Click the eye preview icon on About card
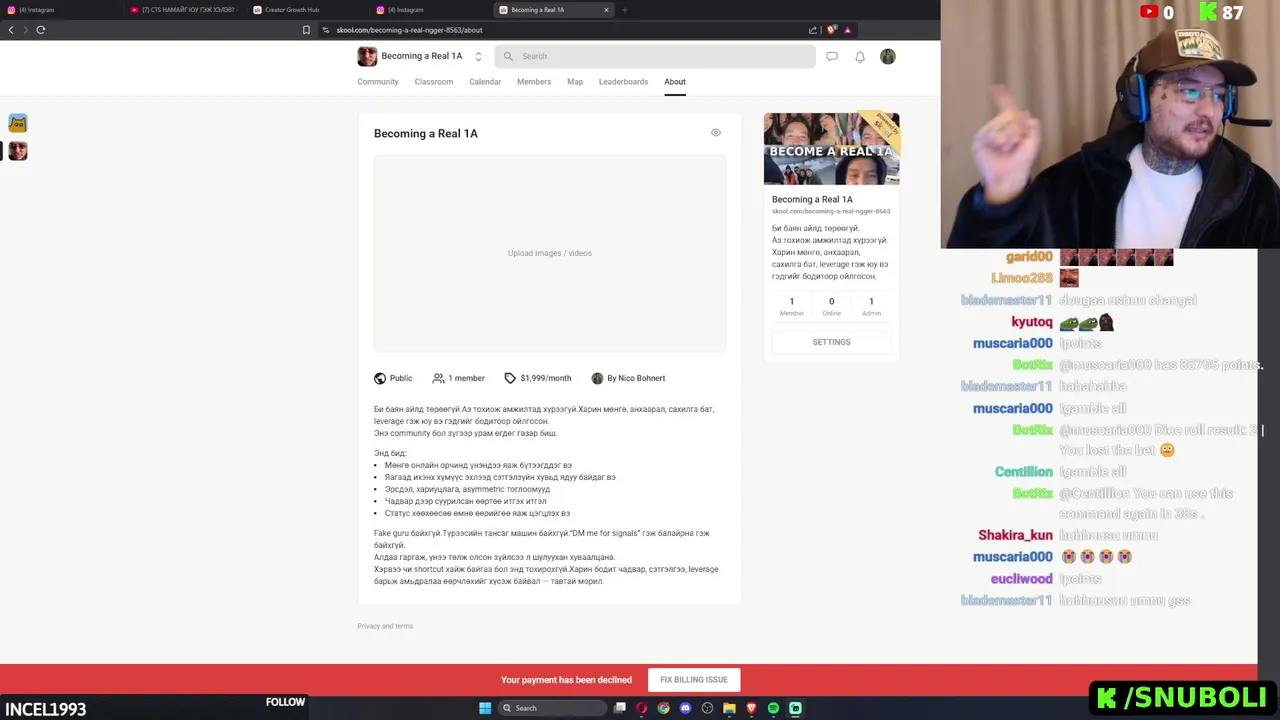Image resolution: width=1280 pixels, height=720 pixels. (x=716, y=132)
